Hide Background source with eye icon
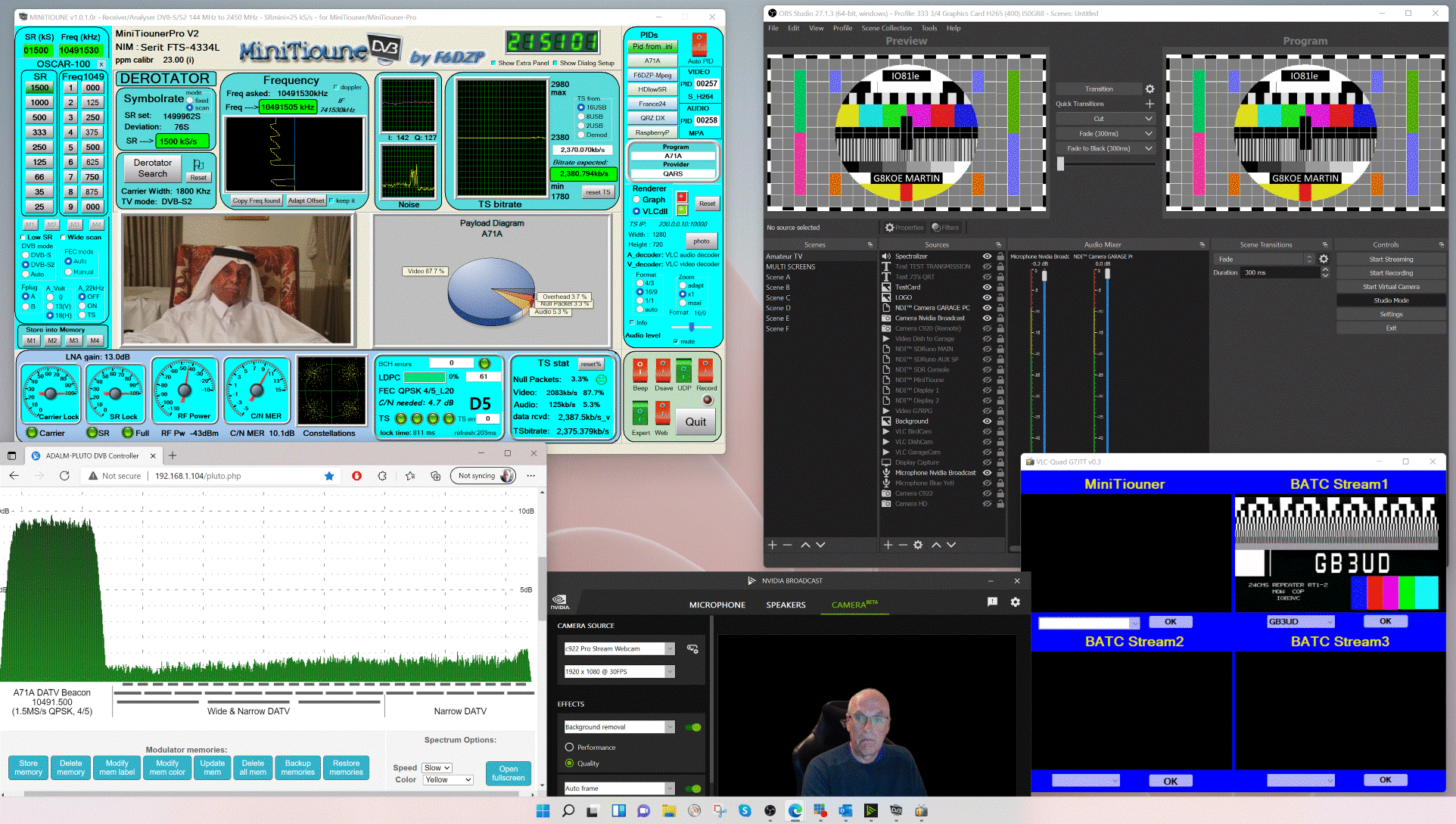The image size is (1456, 824). coord(987,421)
